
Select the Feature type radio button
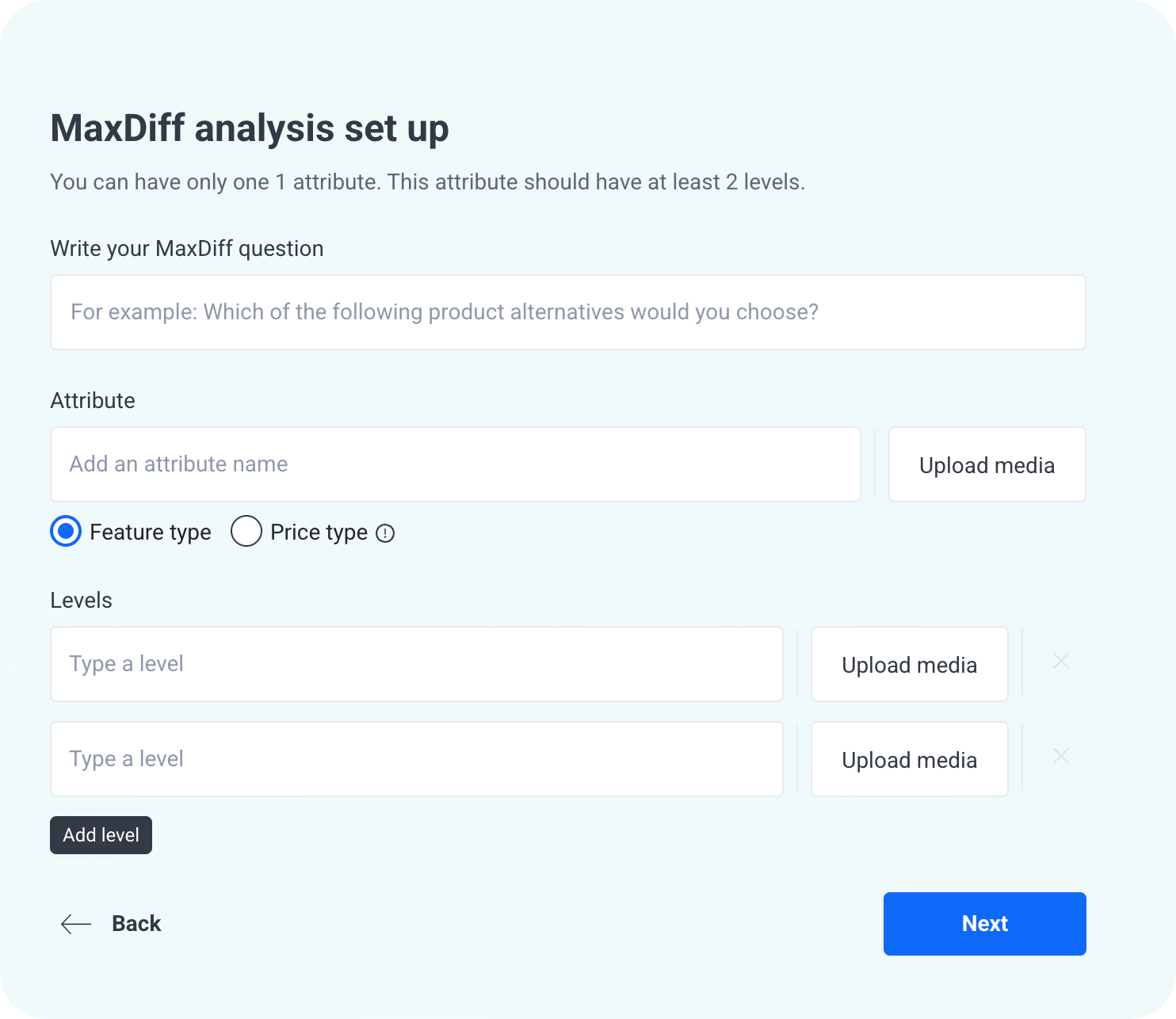(x=66, y=532)
